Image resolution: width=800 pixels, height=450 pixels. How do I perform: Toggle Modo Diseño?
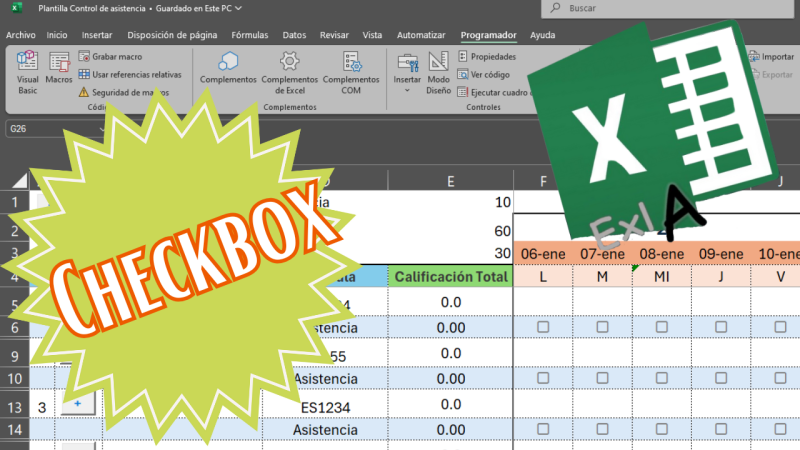click(438, 72)
